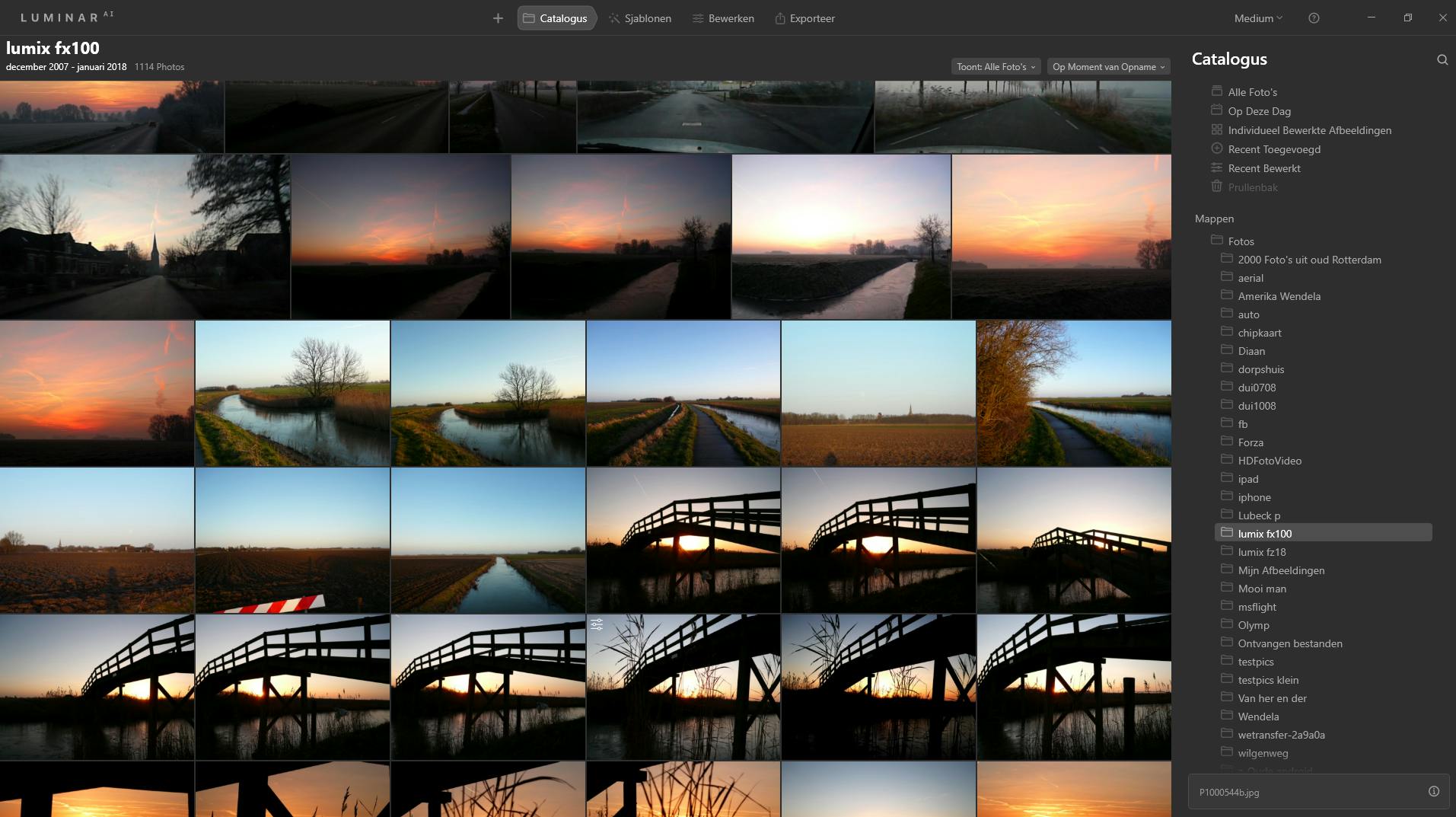
Task: Open the Amerika Wendela folder
Action: click(x=1279, y=296)
